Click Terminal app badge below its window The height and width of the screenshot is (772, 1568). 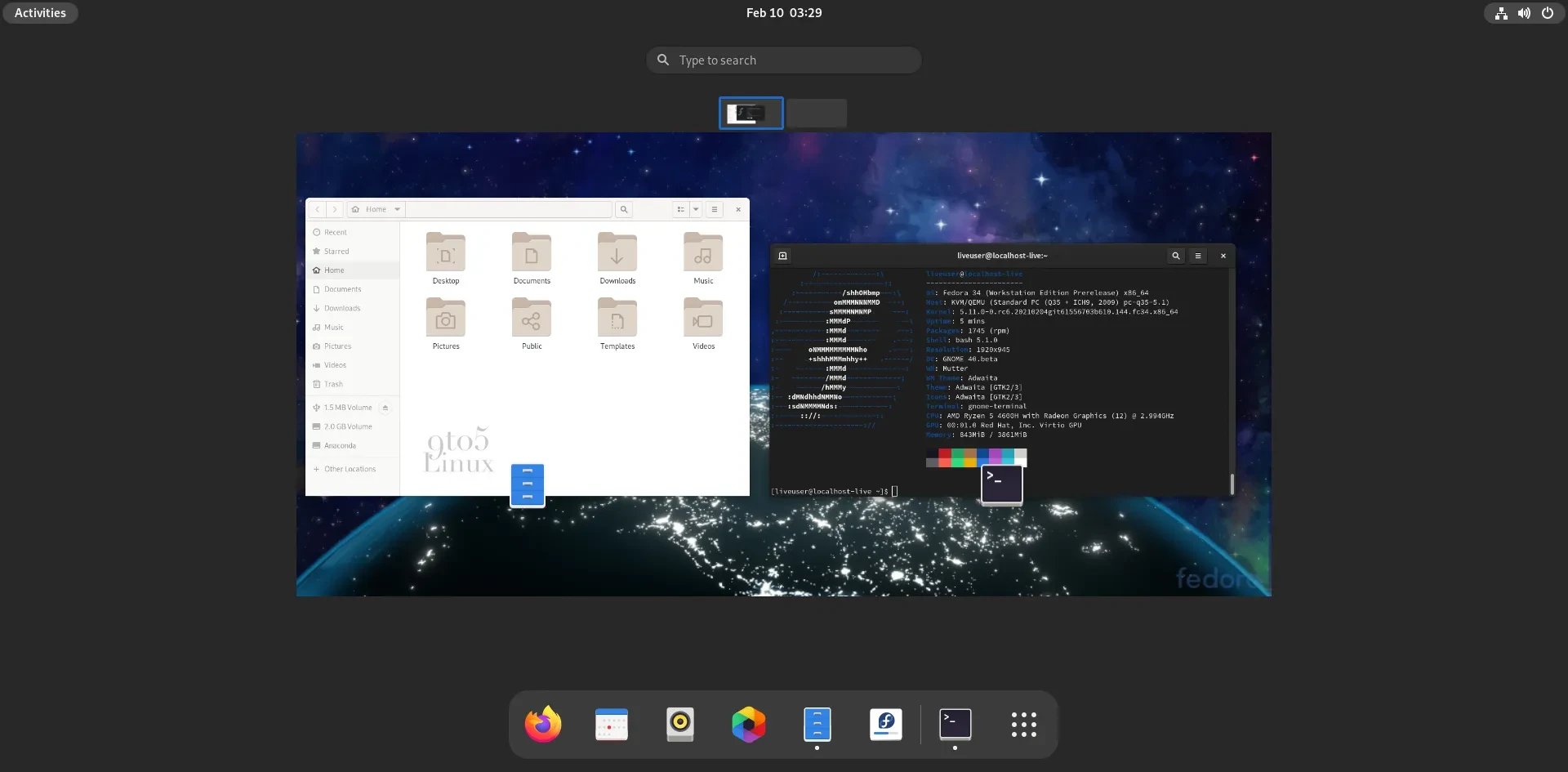[x=1002, y=484]
